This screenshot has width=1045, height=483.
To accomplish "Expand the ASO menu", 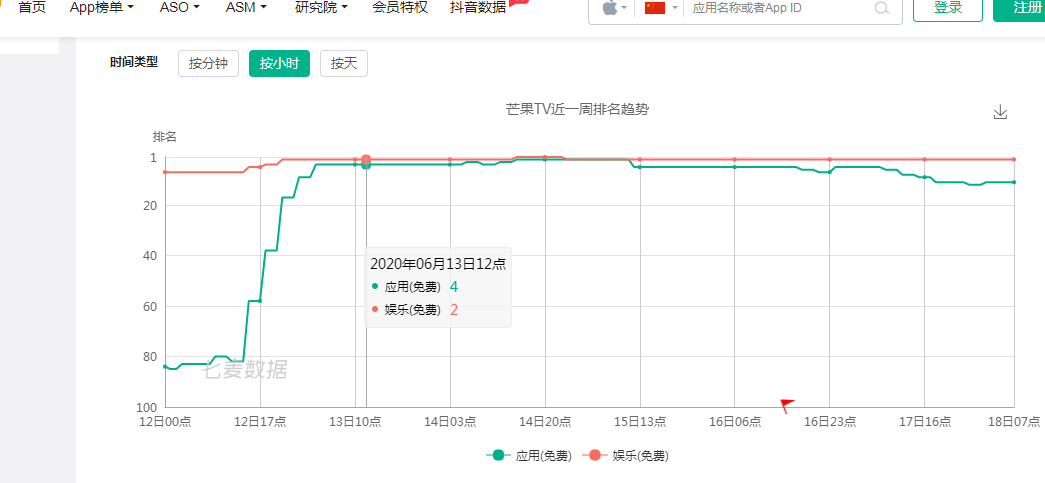I will click(179, 8).
